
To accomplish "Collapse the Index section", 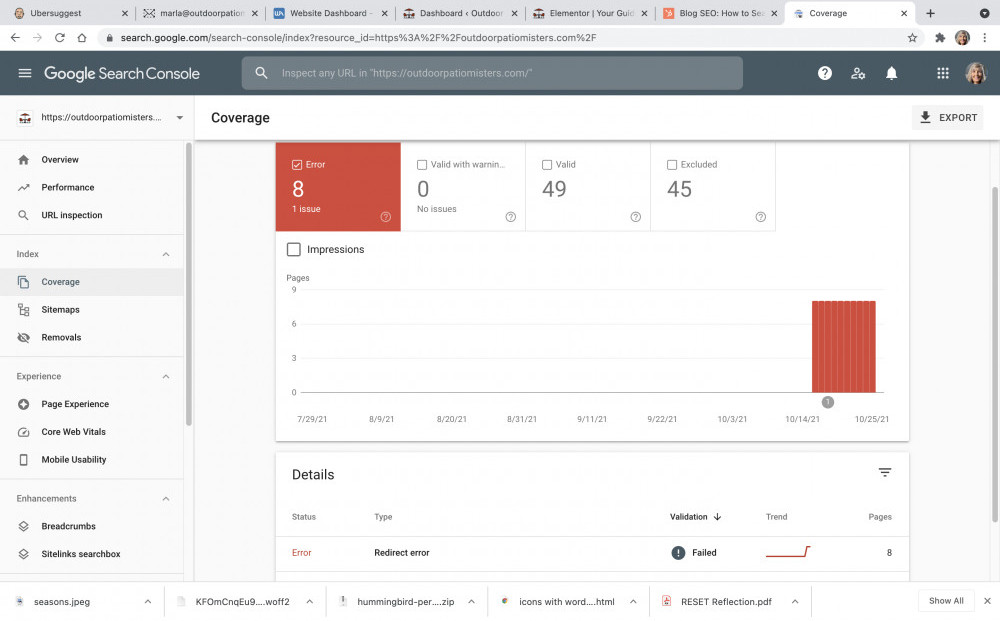I will [166, 254].
